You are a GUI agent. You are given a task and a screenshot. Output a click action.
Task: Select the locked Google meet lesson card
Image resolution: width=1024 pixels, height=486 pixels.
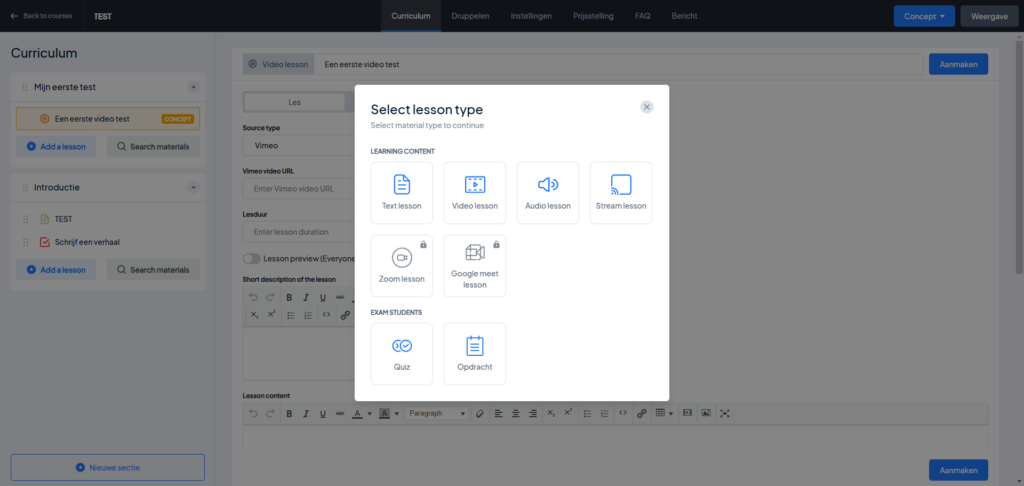pos(475,266)
